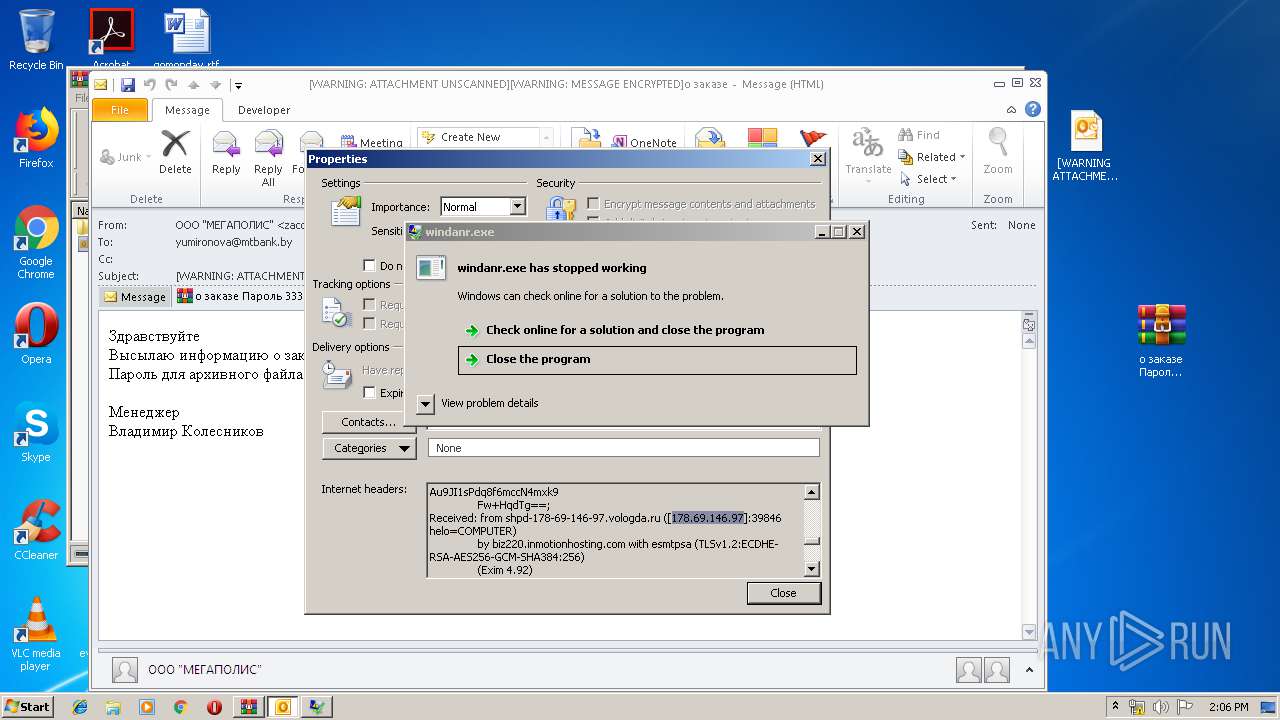The width and height of the screenshot is (1280, 720).
Task: Click Internet Explorer in the taskbar
Action: click(80, 707)
